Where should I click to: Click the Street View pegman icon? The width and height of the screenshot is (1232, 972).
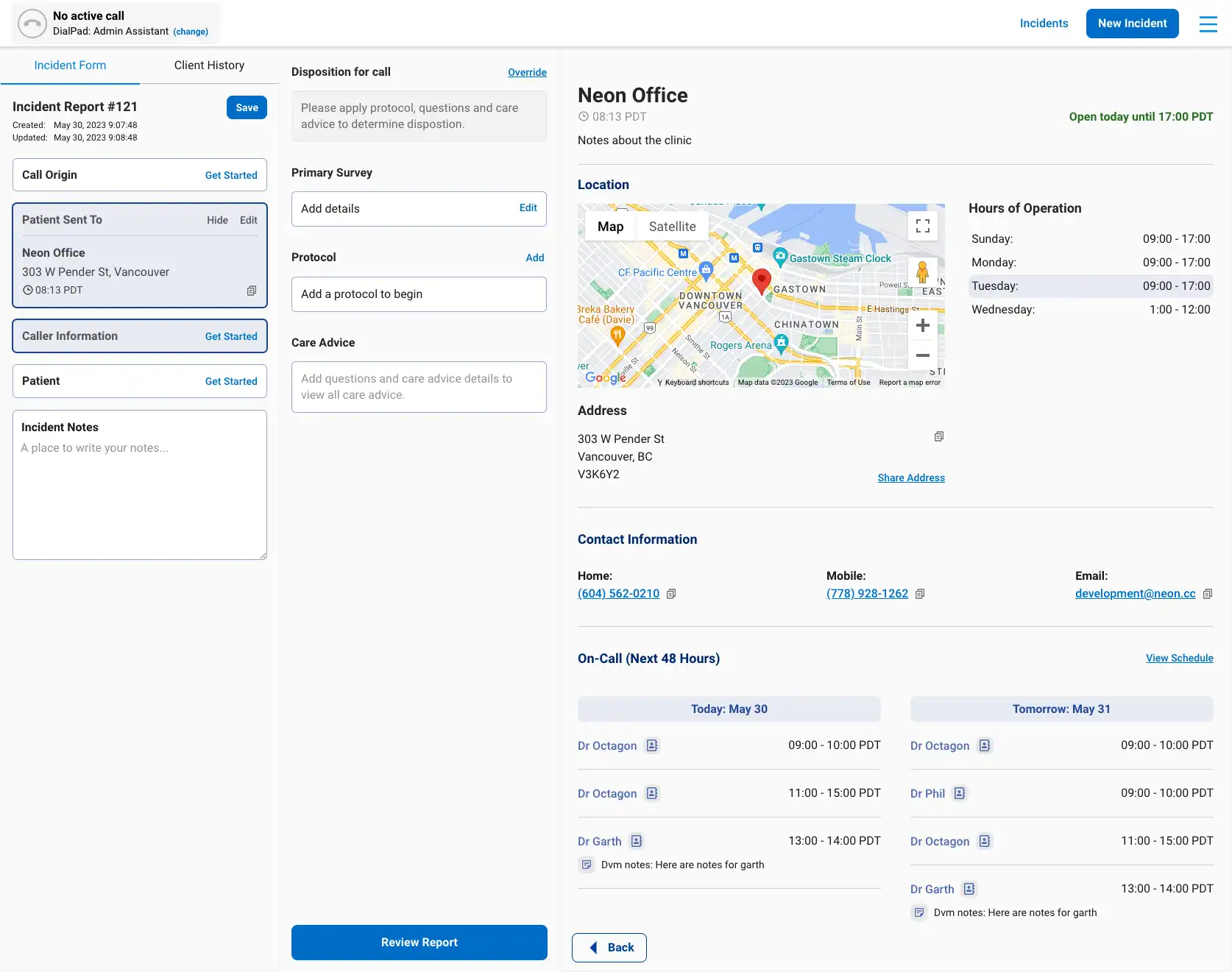(922, 273)
